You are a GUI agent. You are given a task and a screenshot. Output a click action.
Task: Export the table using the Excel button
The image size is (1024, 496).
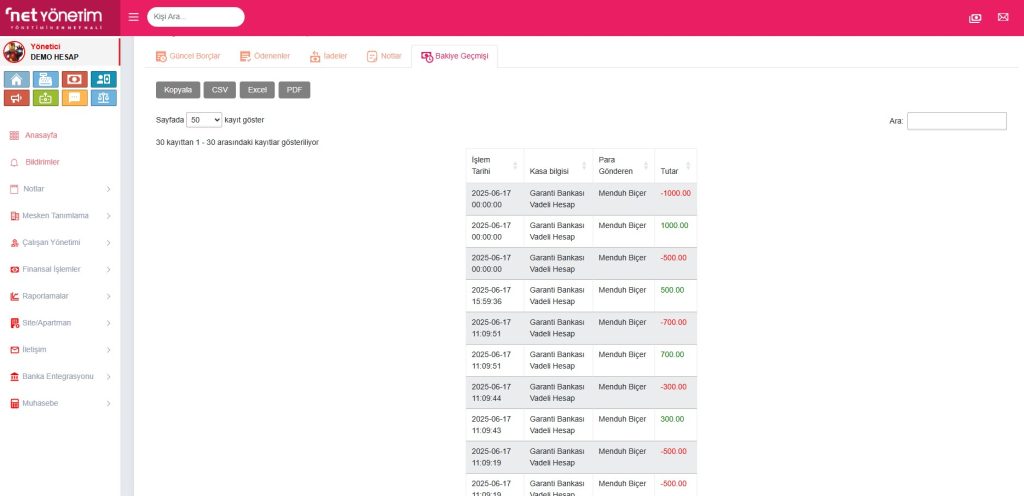[x=257, y=90]
